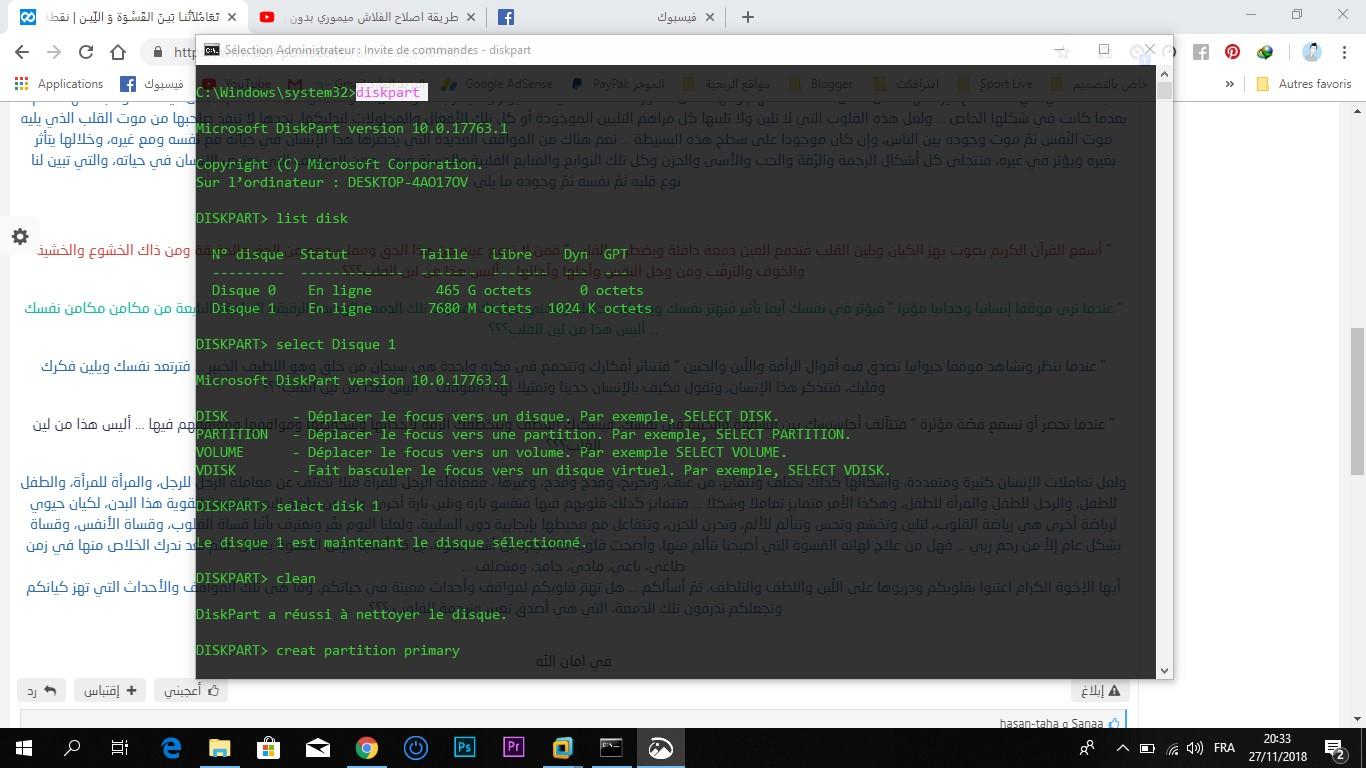The height and width of the screenshot is (768, 1366).
Task: Click إقتباس quote button
Action: coord(109,690)
